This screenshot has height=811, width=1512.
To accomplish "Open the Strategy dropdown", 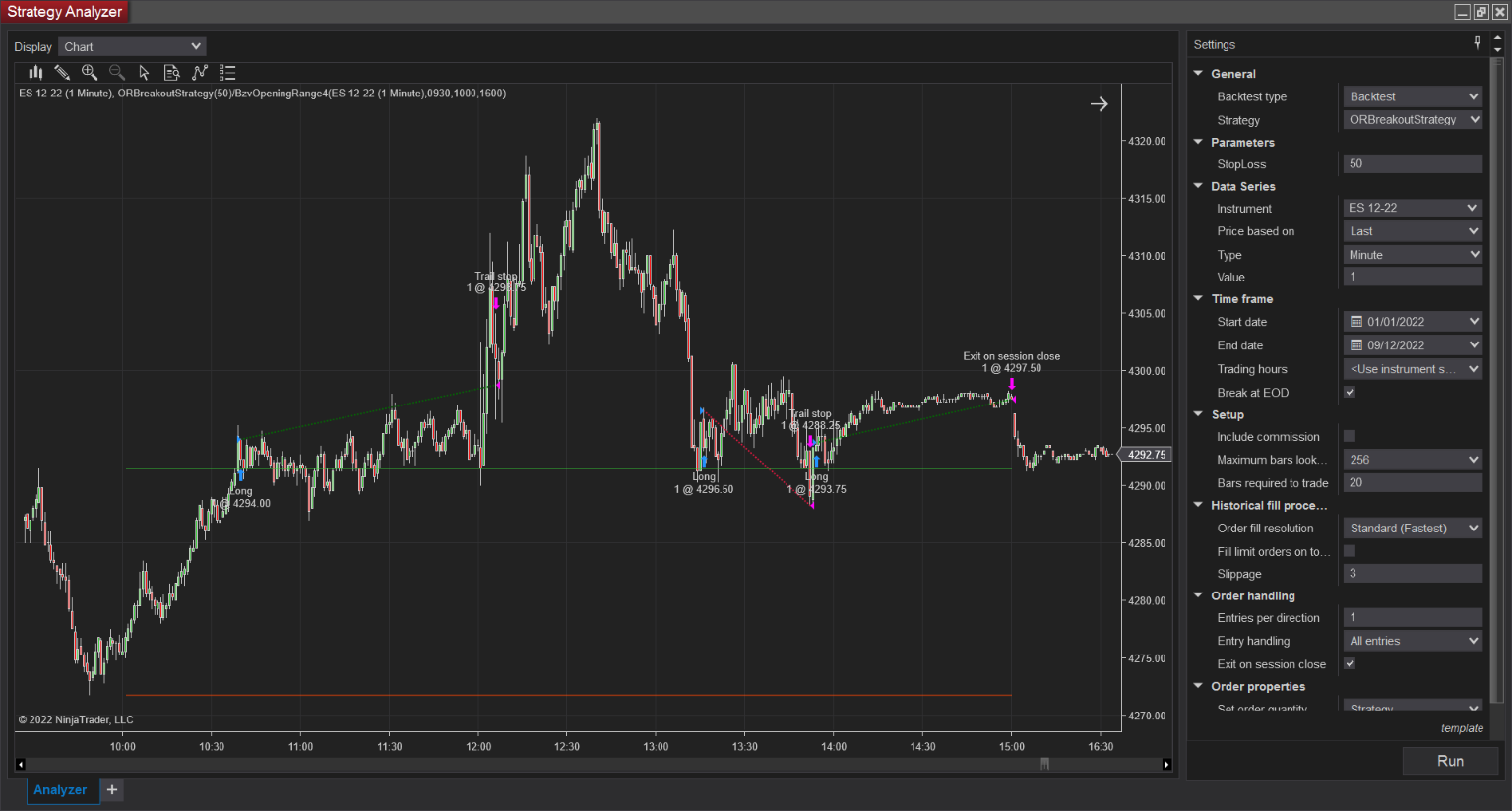I will pyautogui.click(x=1413, y=120).
